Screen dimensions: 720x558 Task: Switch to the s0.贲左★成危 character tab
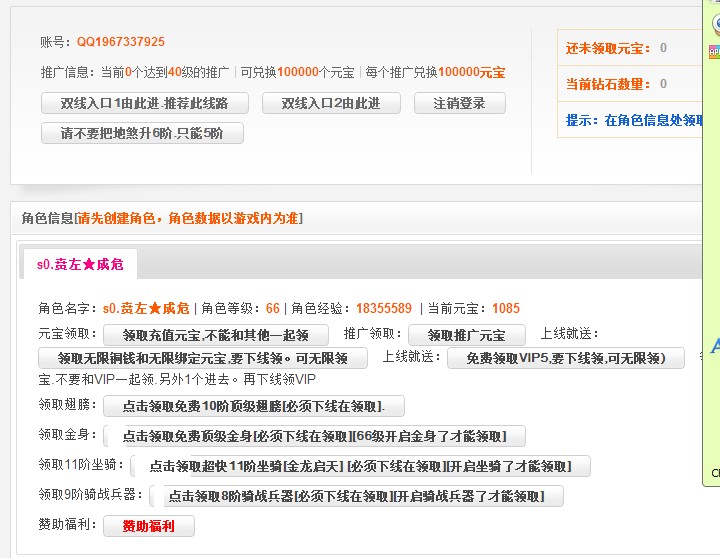pos(80,264)
